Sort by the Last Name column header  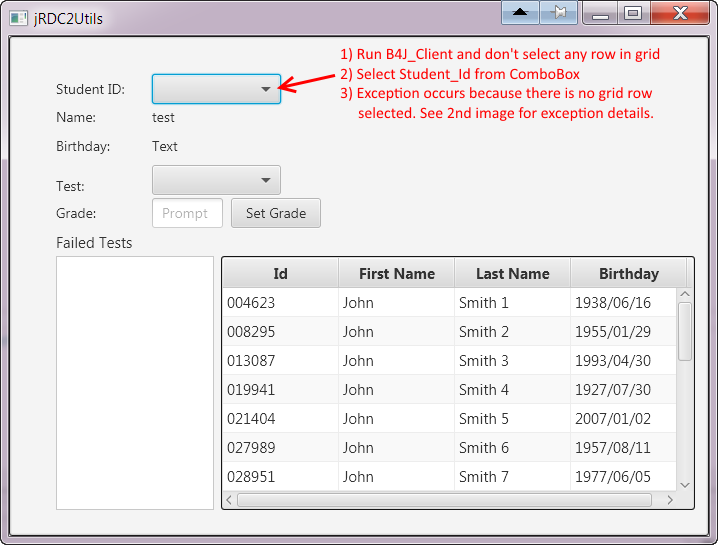(x=512, y=273)
